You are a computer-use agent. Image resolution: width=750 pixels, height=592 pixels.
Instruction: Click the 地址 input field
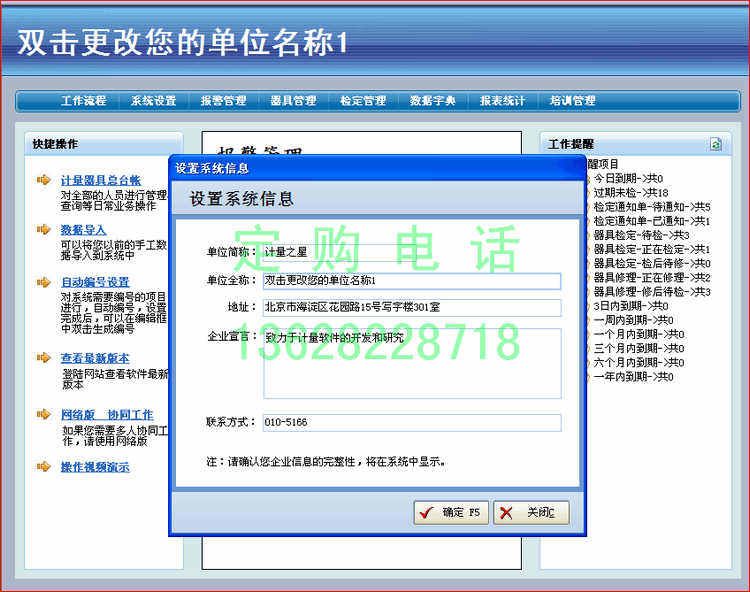pyautogui.click(x=412, y=307)
